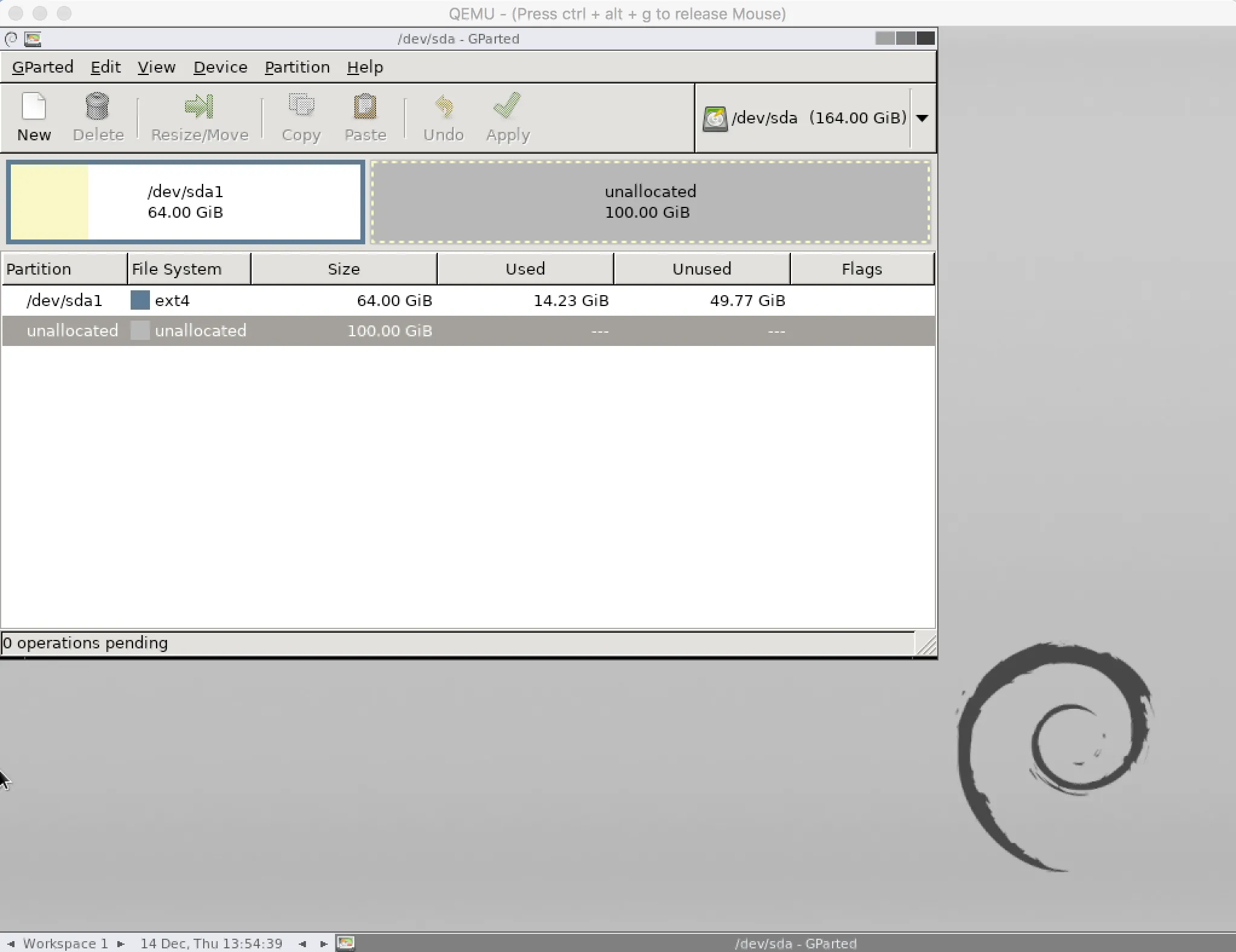
Task: Select the /dev/sda1 row in list
Action: tap(65, 301)
